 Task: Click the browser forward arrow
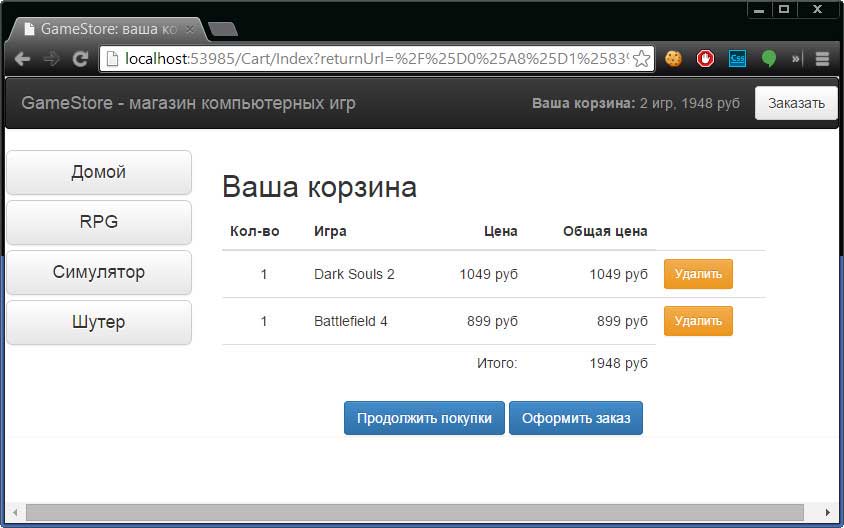[x=52, y=59]
